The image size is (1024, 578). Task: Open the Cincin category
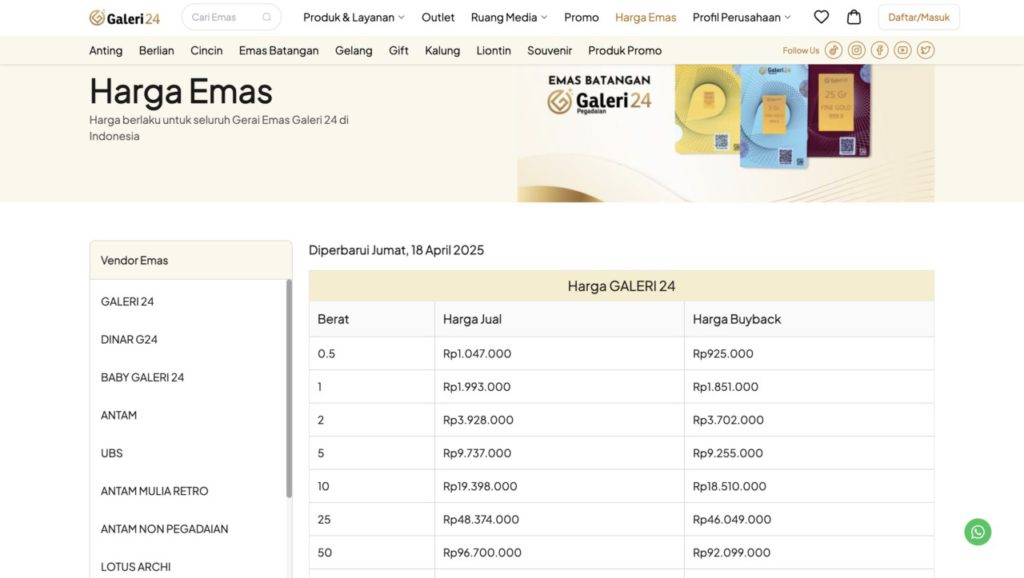pyautogui.click(x=206, y=50)
